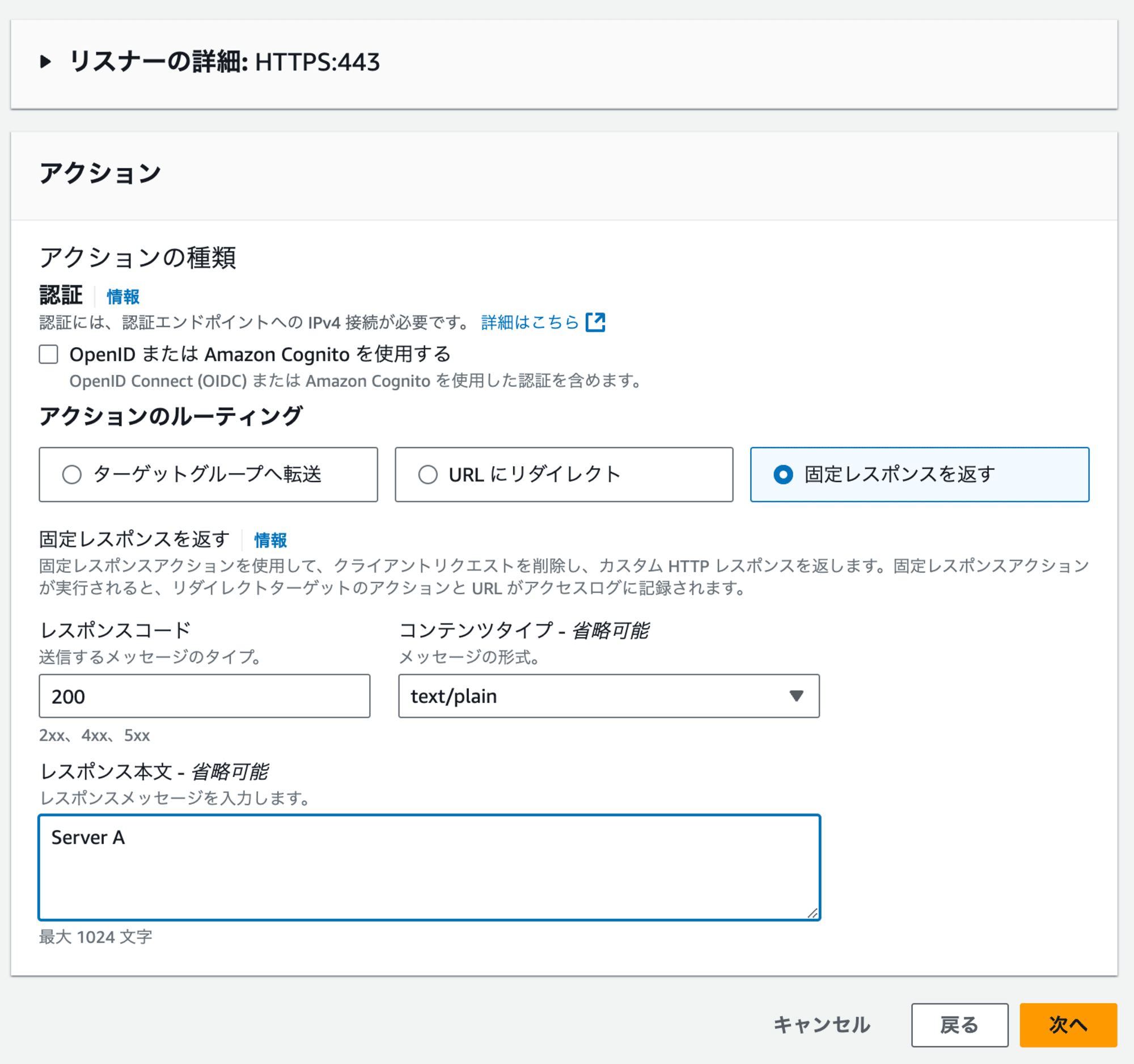Click the レスポンス本文 textarea with Server A

(430, 868)
